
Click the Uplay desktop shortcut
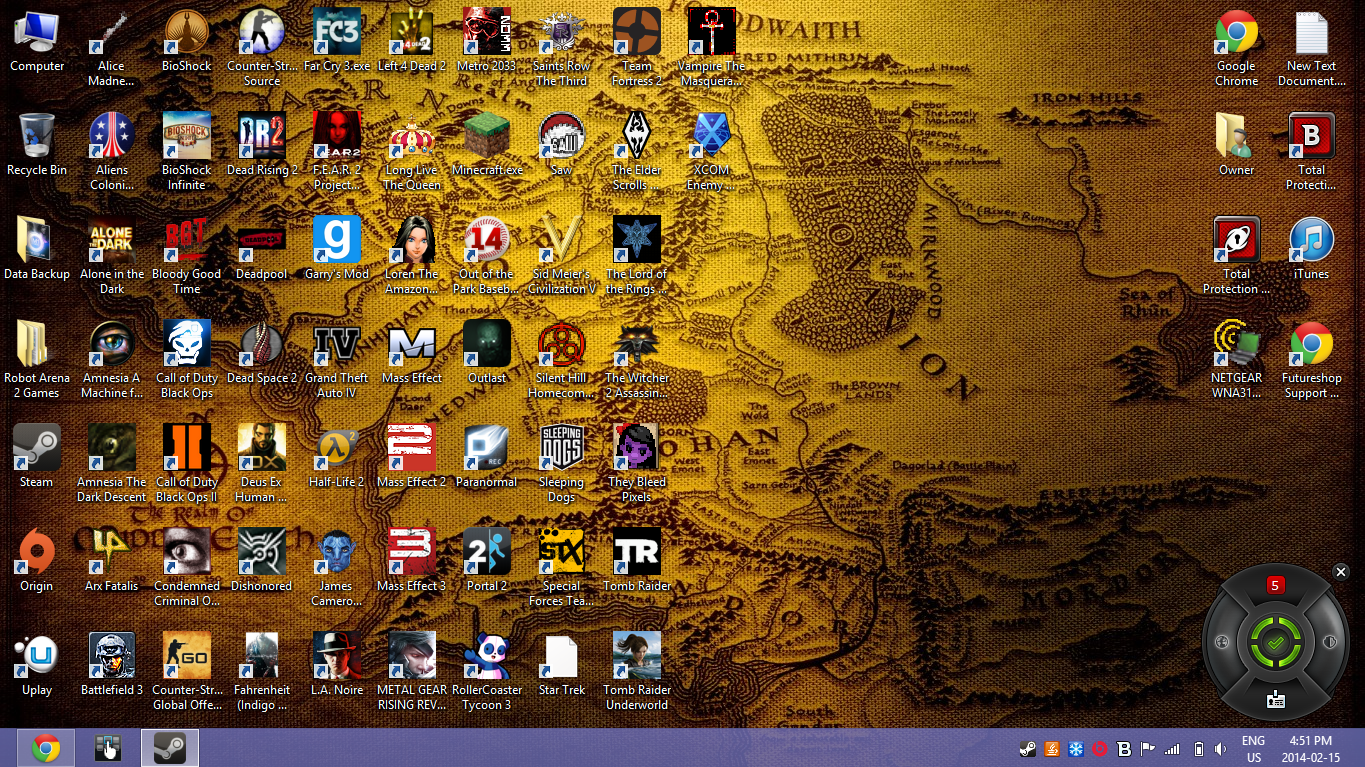click(37, 664)
